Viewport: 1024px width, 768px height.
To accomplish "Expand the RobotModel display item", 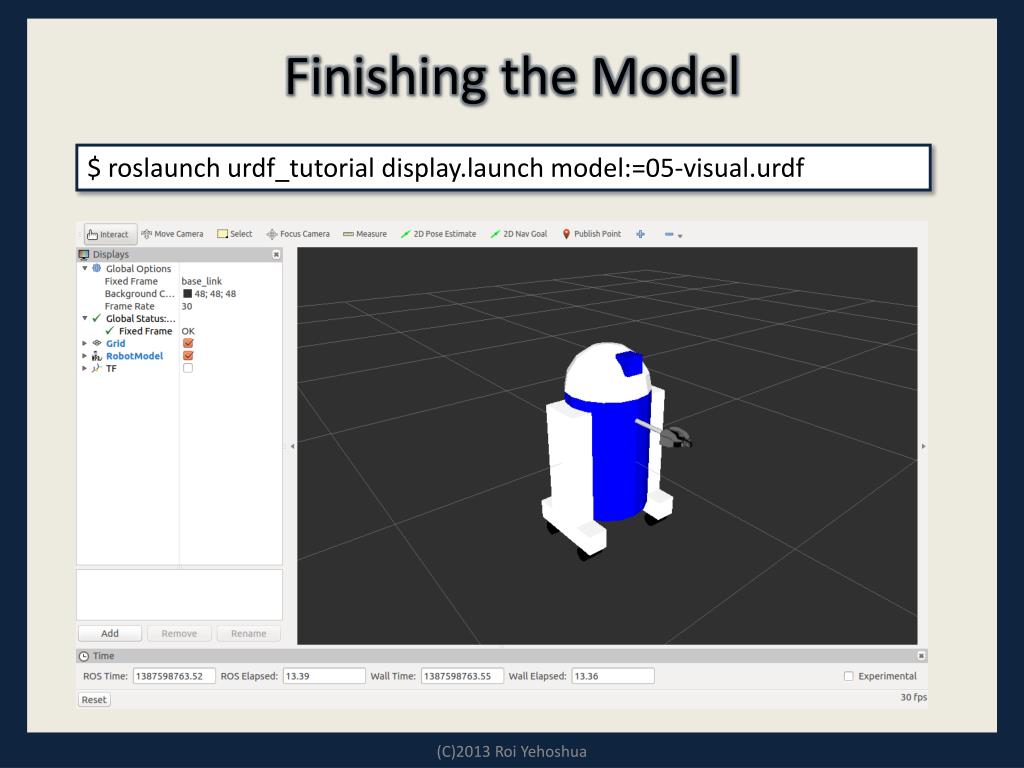I will click(84, 356).
